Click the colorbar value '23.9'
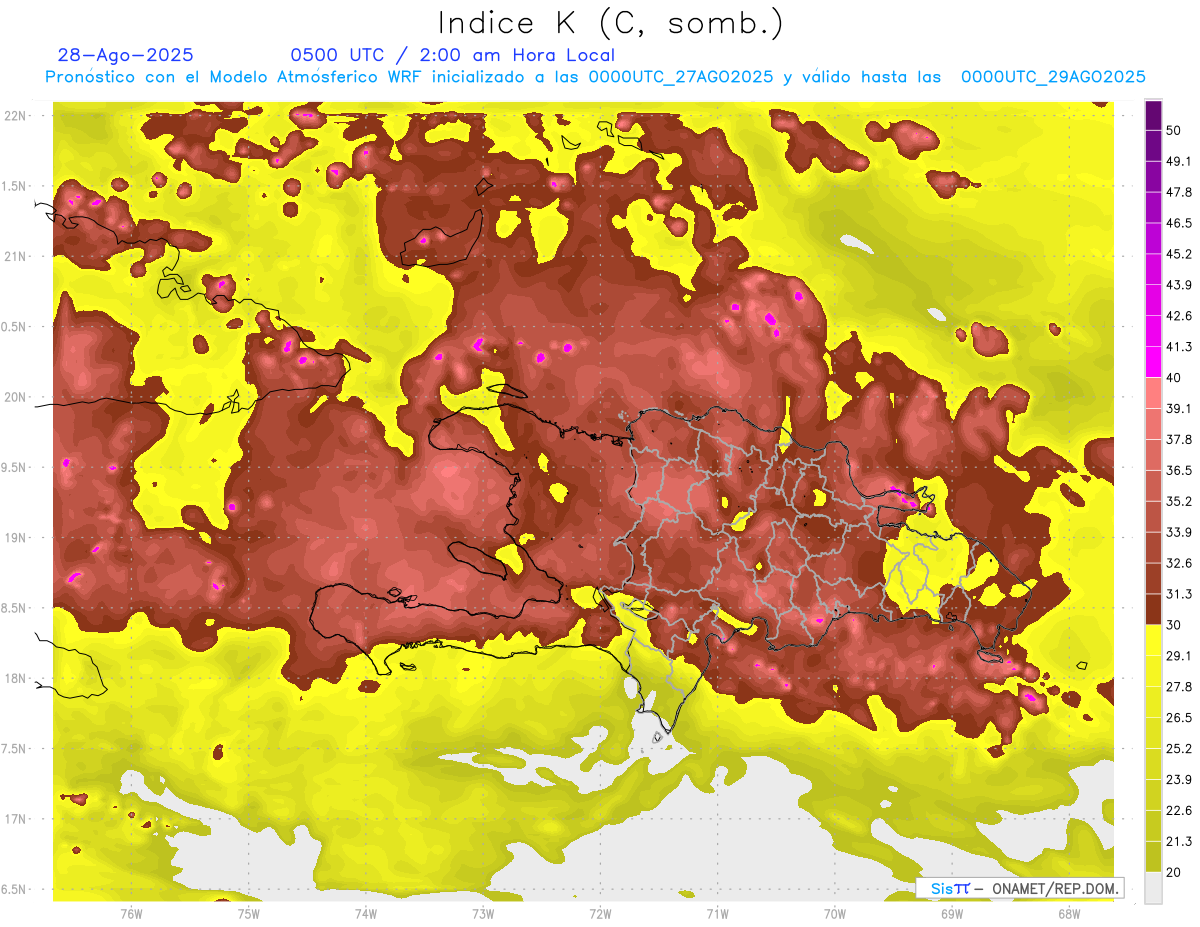The width and height of the screenshot is (1200, 927). click(1178, 780)
